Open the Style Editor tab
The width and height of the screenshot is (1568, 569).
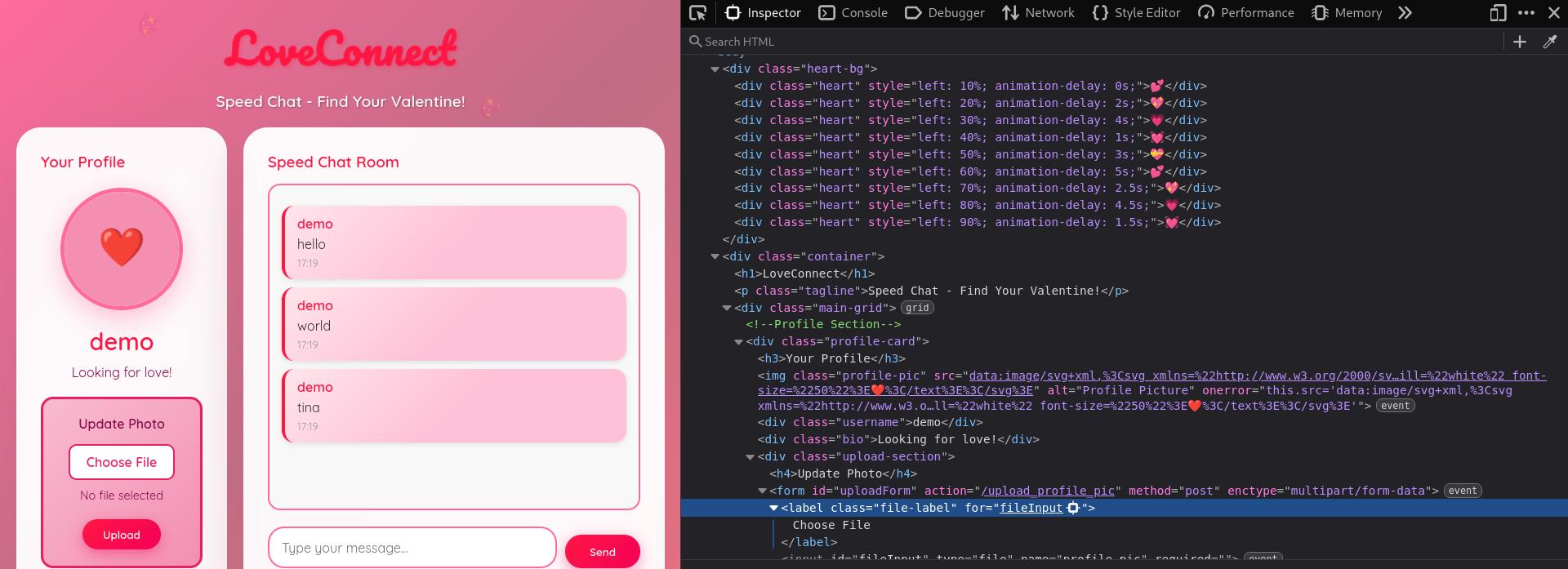click(x=1136, y=13)
